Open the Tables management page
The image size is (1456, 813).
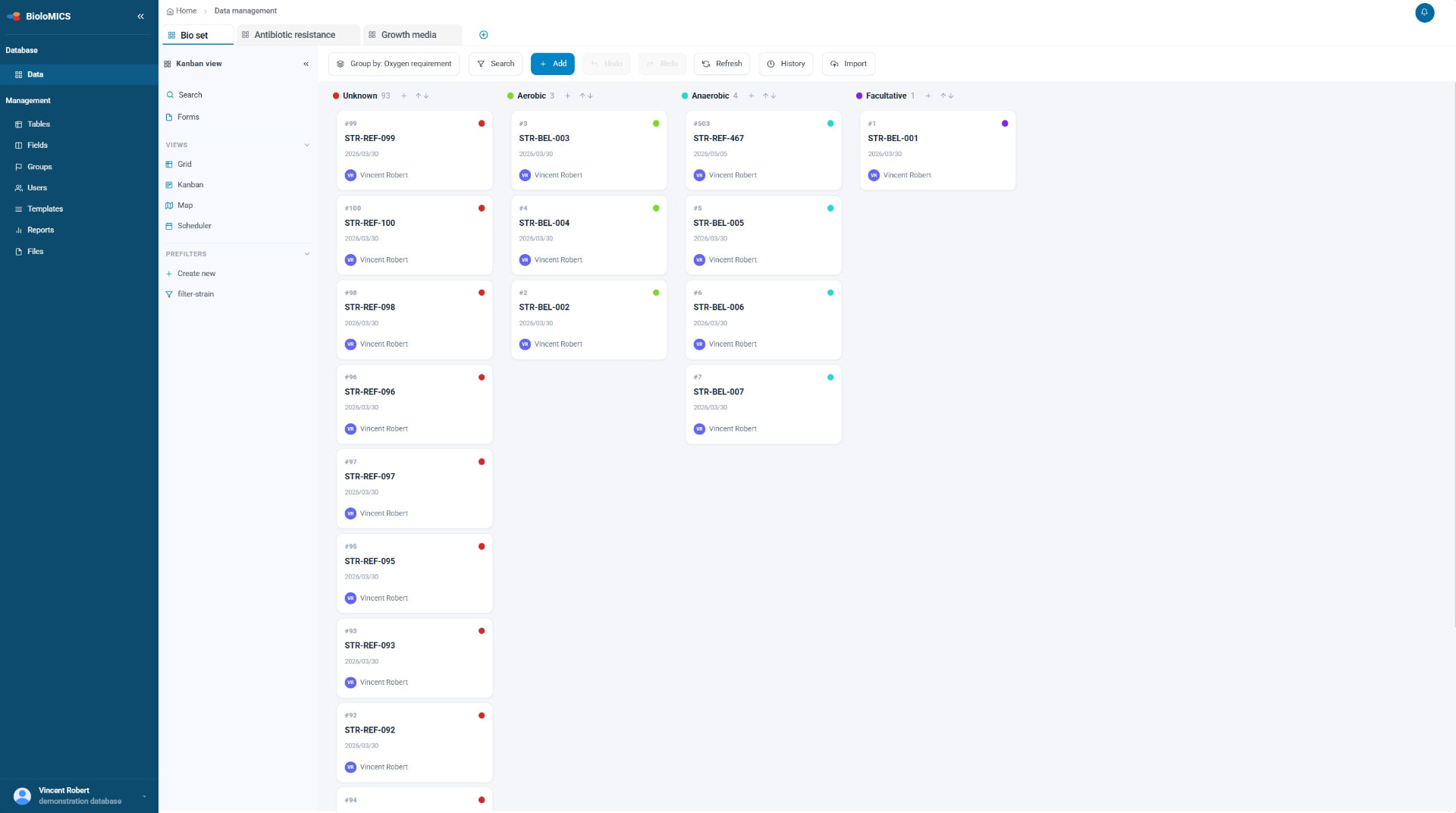(39, 124)
